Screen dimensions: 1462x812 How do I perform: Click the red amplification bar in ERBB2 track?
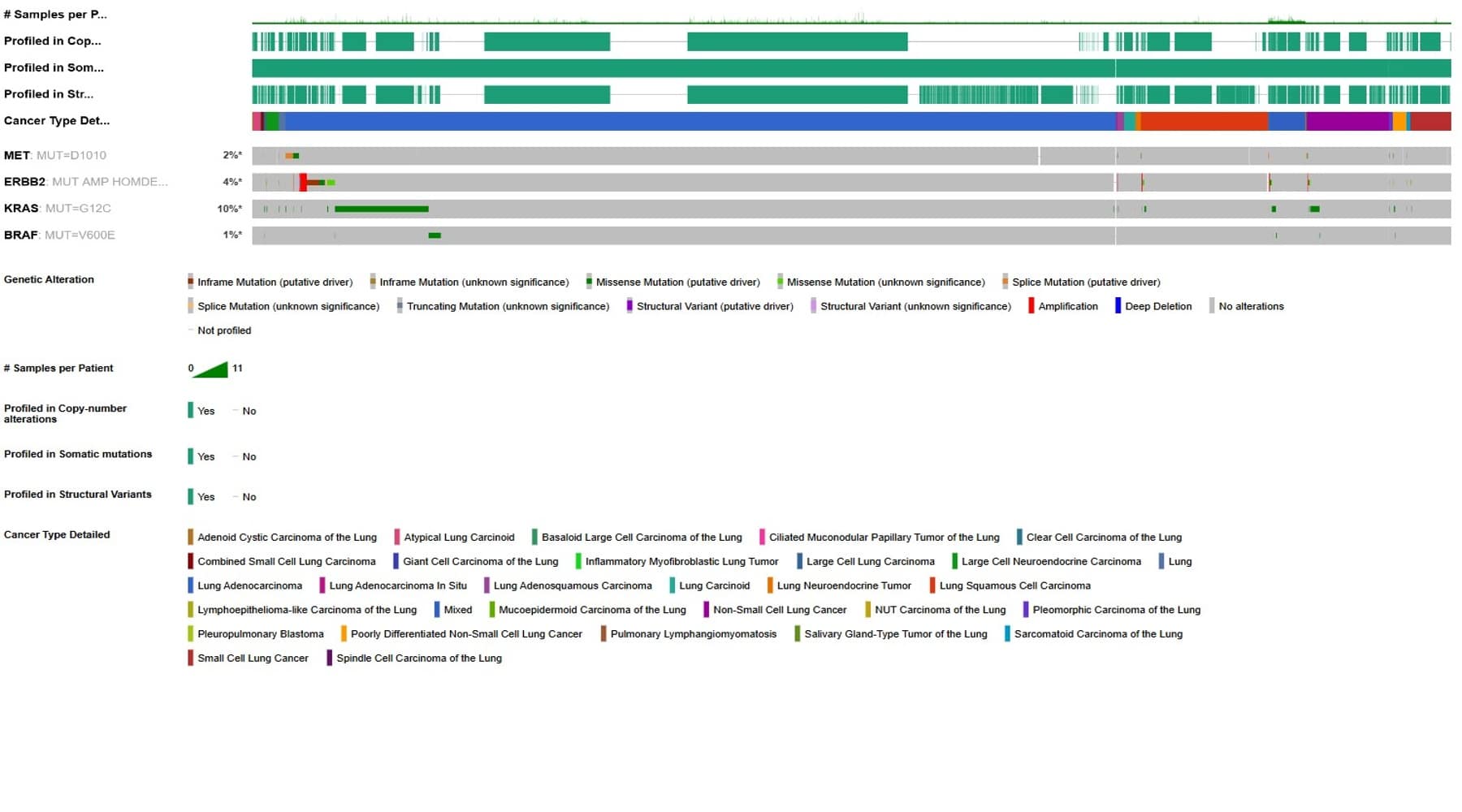tap(303, 183)
